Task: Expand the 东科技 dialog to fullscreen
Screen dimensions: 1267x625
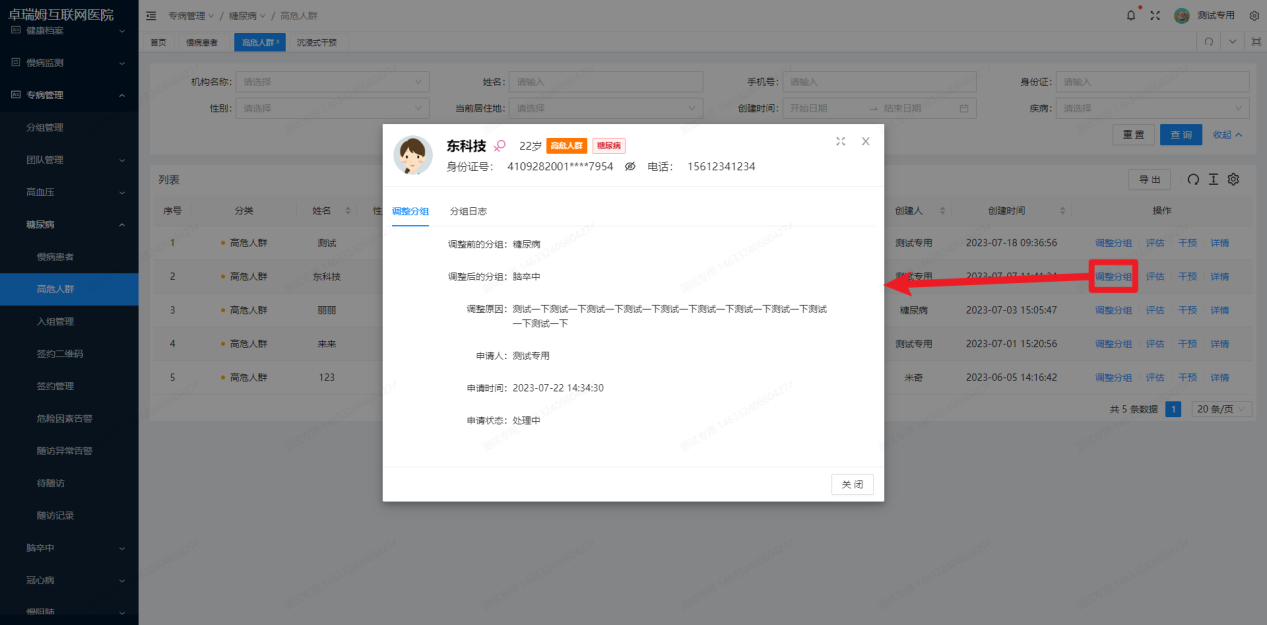Action: (840, 141)
